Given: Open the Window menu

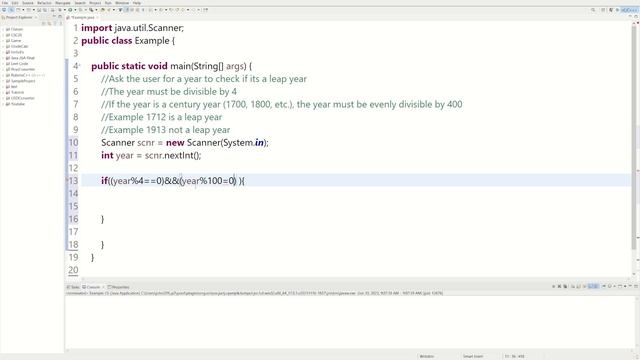Looking at the screenshot, I should [x=122, y=3].
